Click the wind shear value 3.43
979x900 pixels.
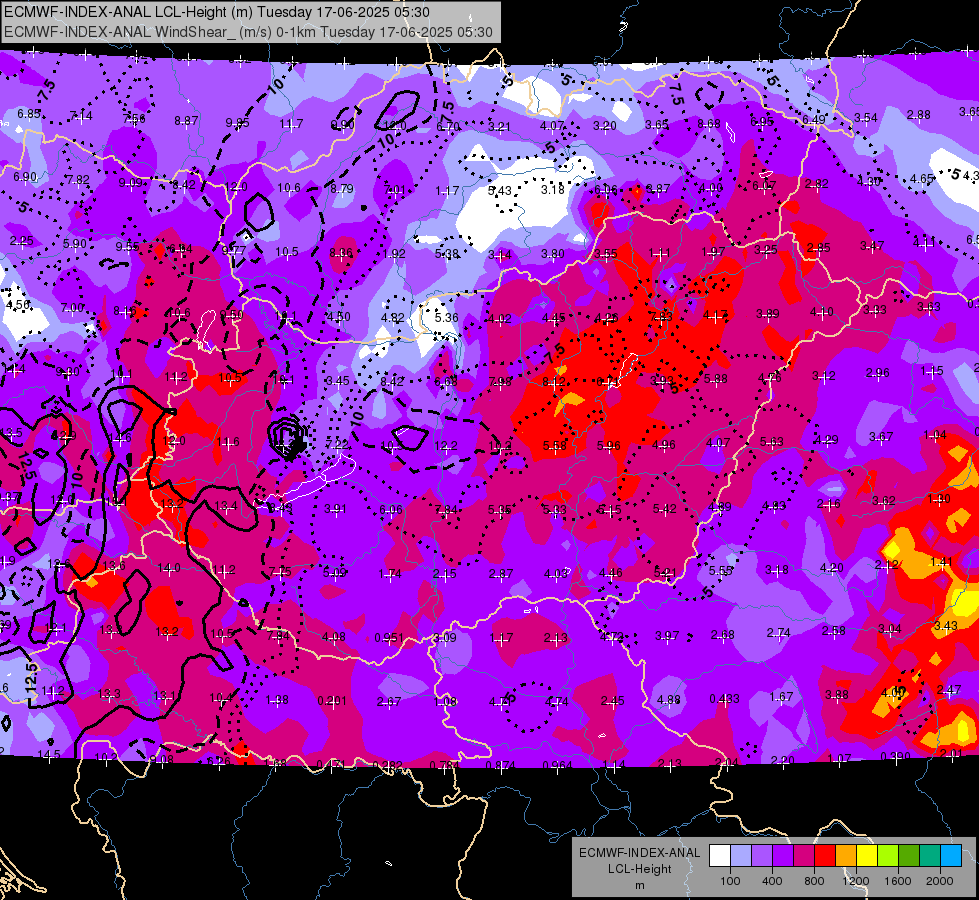(946, 625)
